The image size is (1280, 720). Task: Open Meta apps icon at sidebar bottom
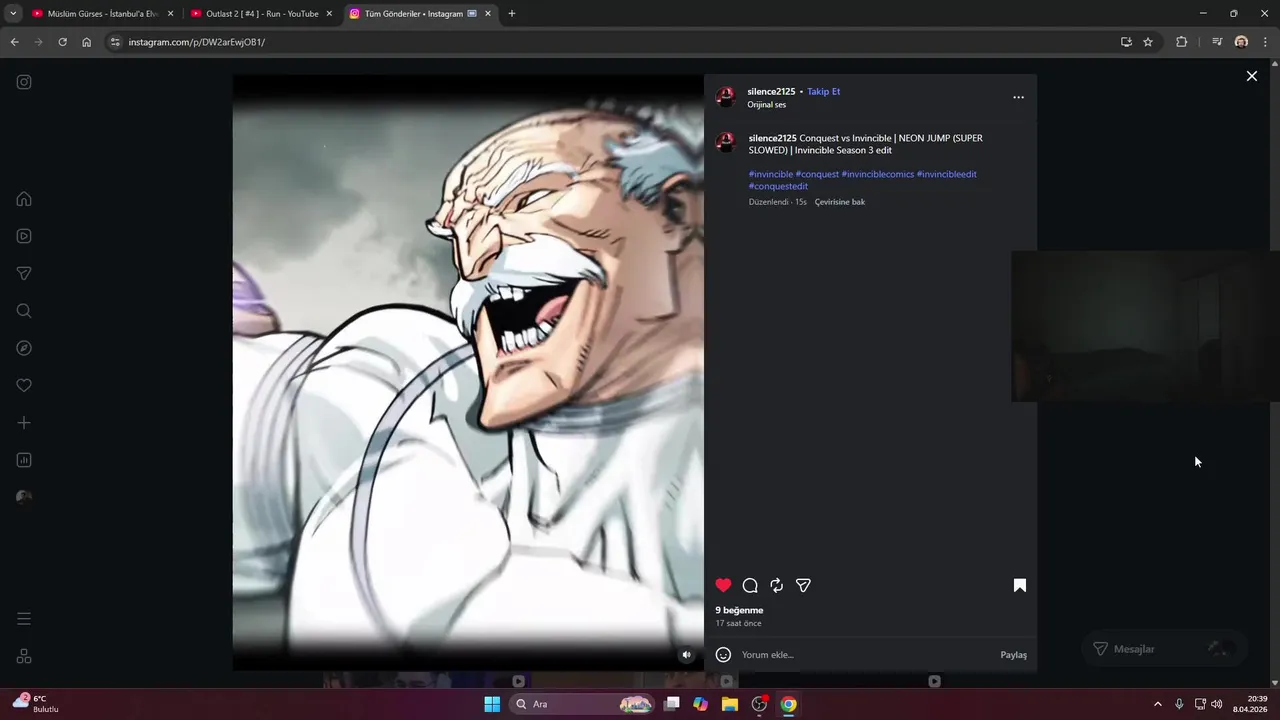click(24, 656)
